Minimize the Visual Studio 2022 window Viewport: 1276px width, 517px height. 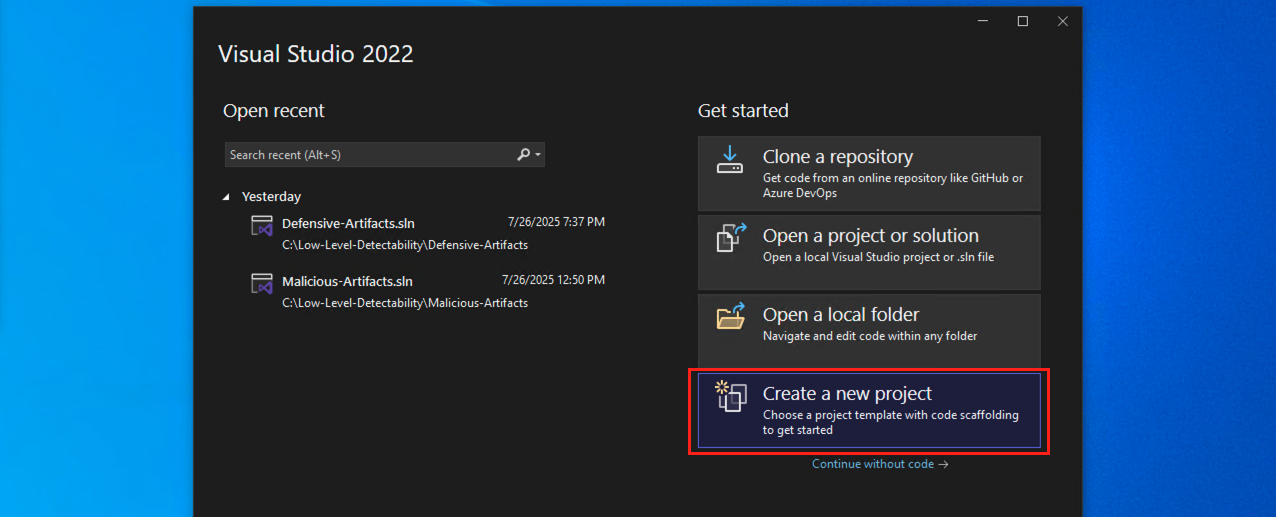tap(982, 21)
